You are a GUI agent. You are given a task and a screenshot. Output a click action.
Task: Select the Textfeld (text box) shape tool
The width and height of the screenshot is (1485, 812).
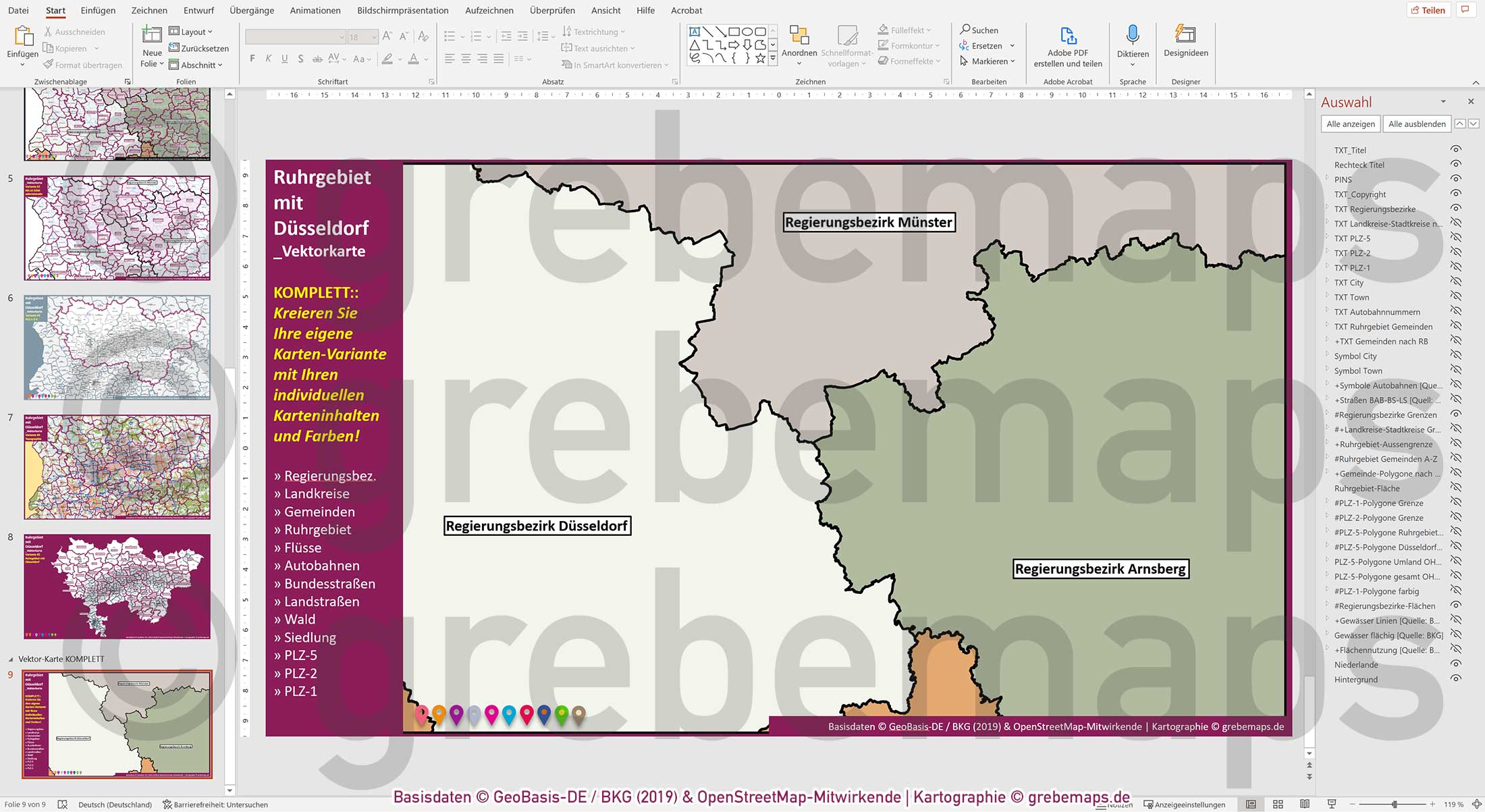point(695,31)
